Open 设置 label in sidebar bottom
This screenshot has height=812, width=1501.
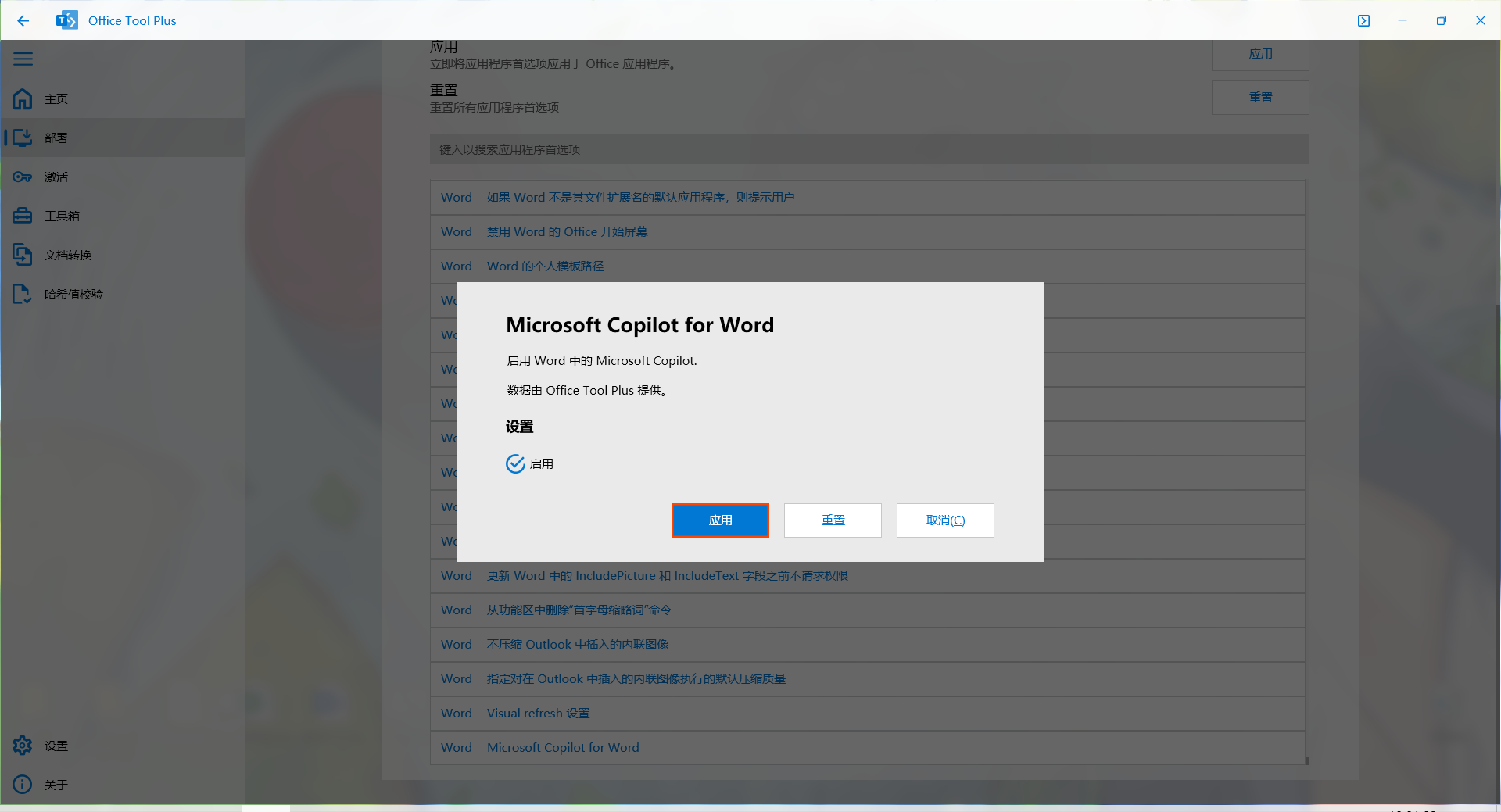[x=56, y=746]
